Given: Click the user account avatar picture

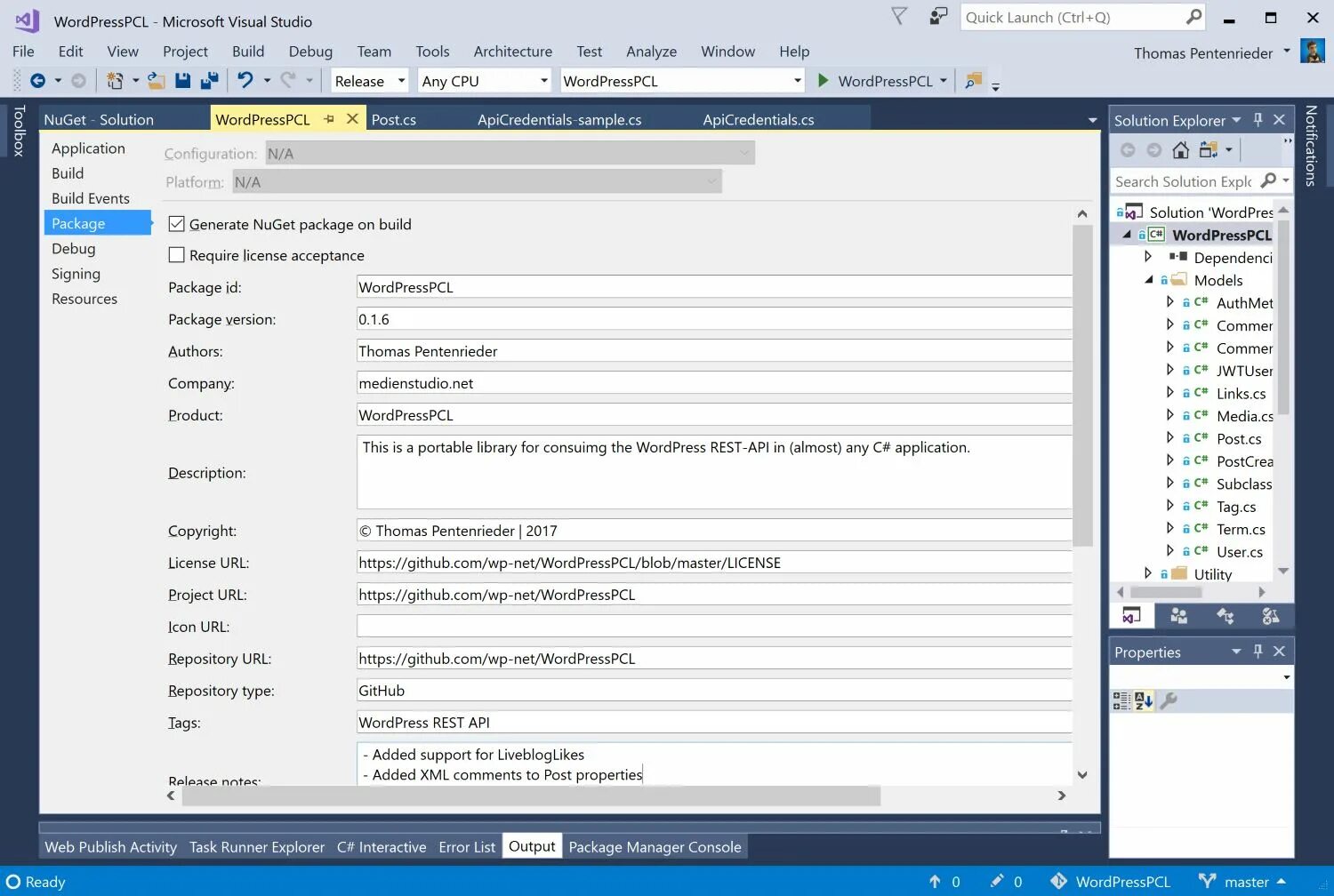Looking at the screenshot, I should 1312,51.
